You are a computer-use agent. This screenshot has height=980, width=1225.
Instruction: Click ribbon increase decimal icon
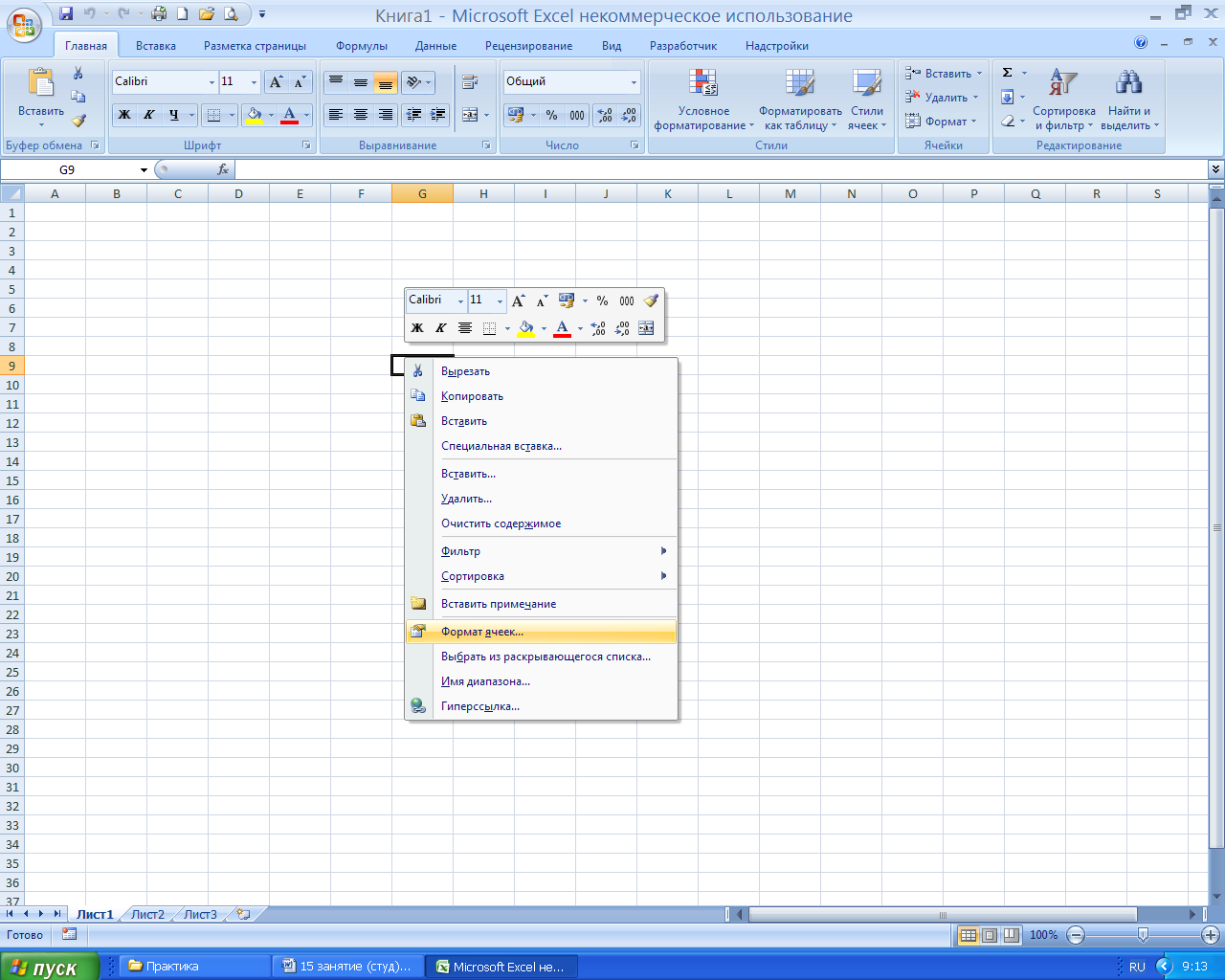605,115
